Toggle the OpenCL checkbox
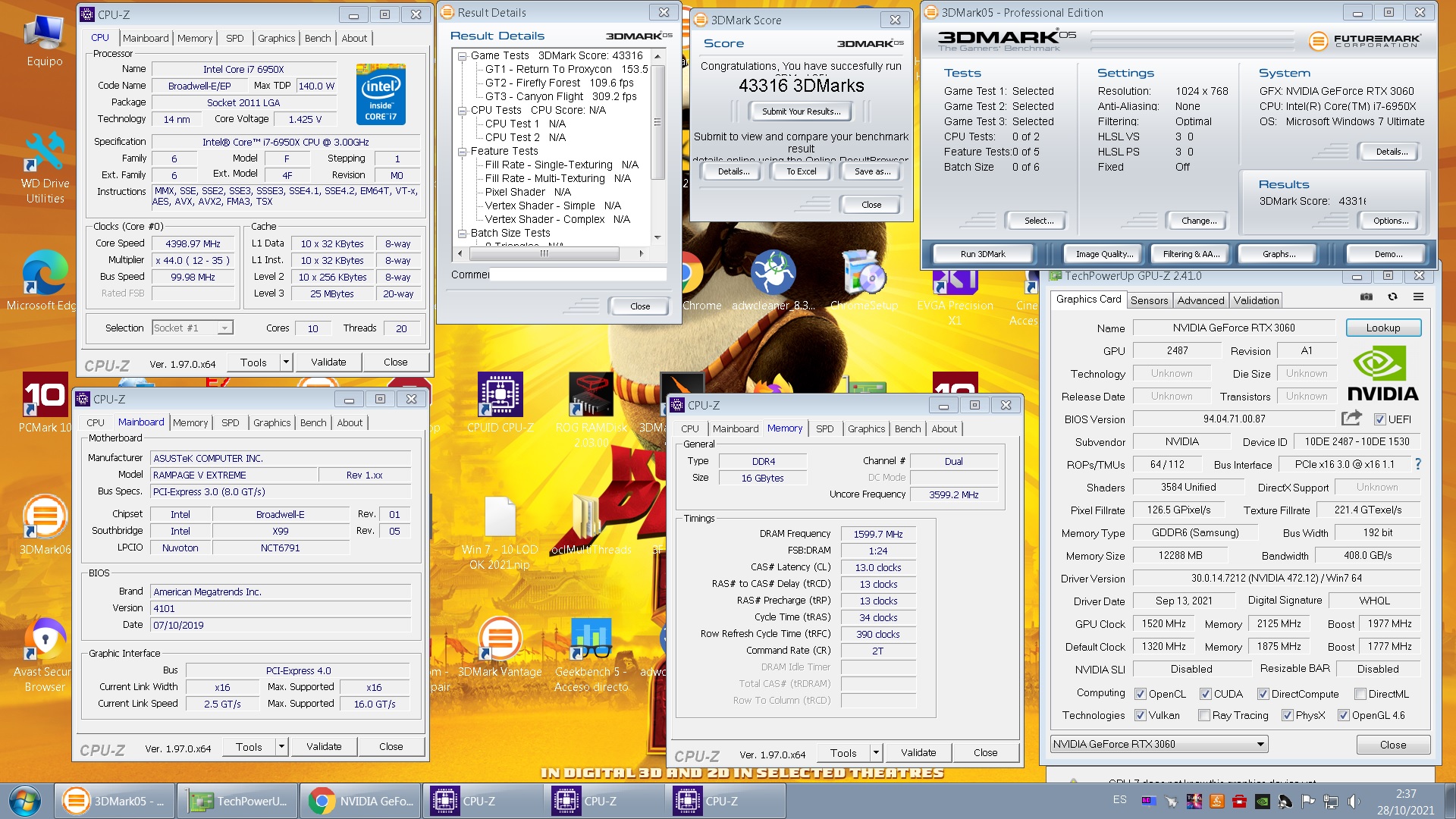Image resolution: width=1456 pixels, height=819 pixels. [1140, 694]
